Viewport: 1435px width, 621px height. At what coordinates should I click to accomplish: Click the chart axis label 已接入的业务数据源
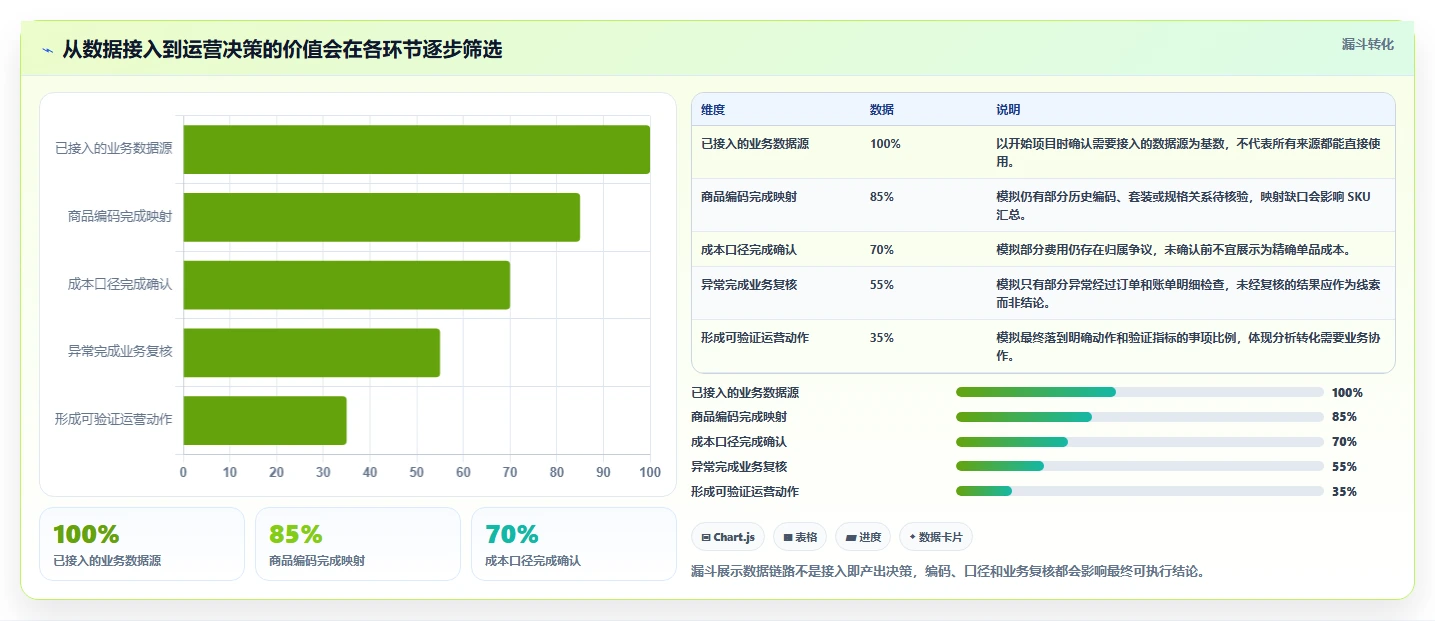[114, 148]
